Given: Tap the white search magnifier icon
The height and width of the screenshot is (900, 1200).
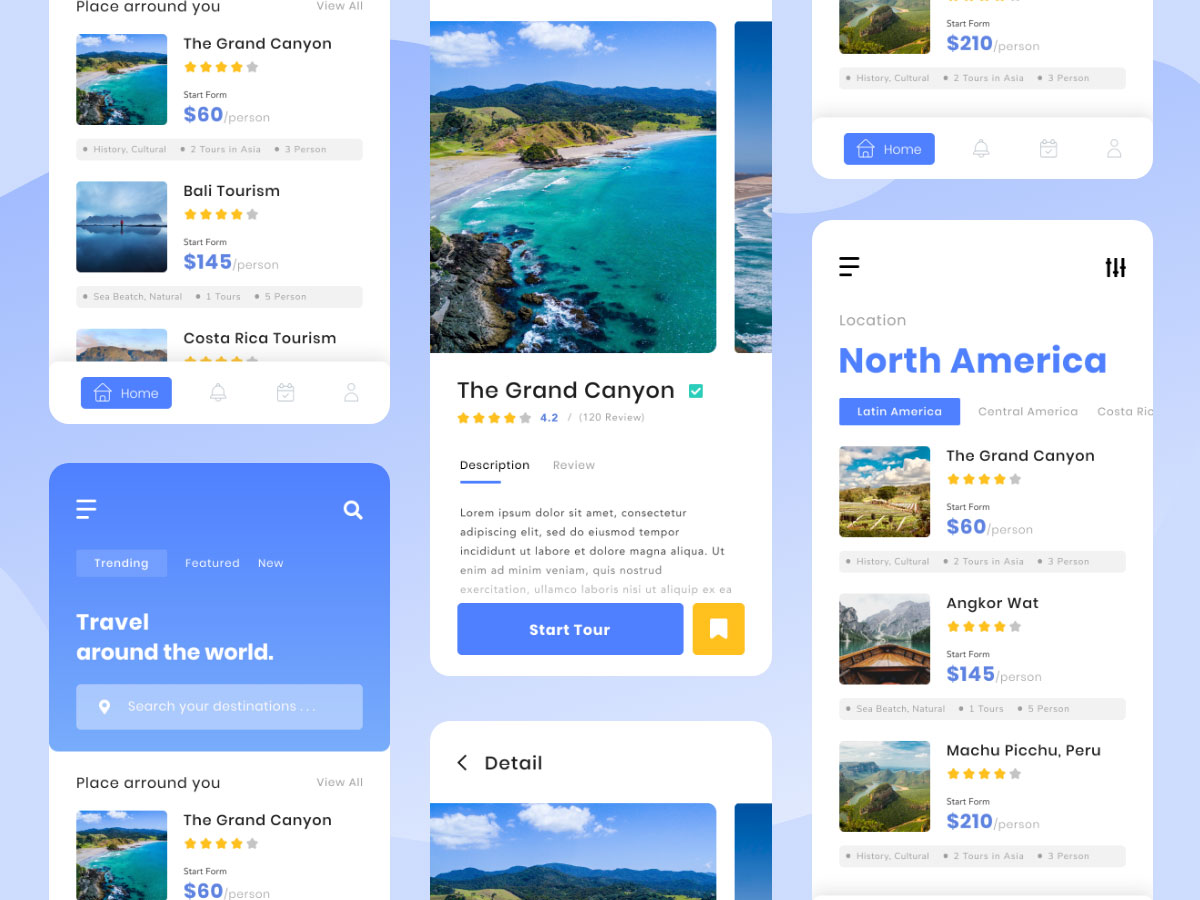Looking at the screenshot, I should [x=353, y=510].
